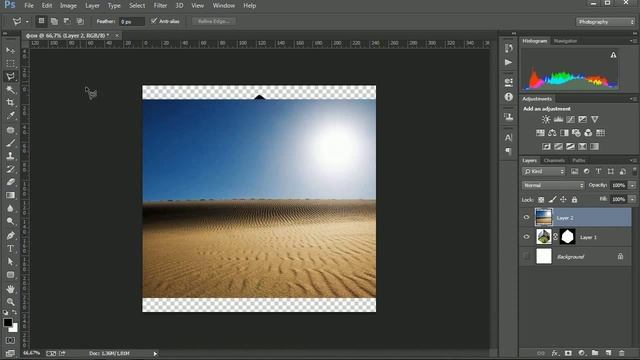Click the Refine Edge button
Viewport: 640px width, 360px height.
(213, 21)
